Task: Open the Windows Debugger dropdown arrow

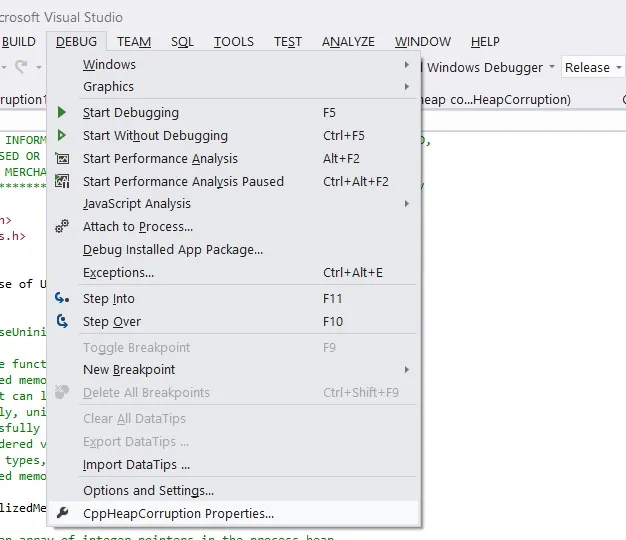Action: point(552,67)
